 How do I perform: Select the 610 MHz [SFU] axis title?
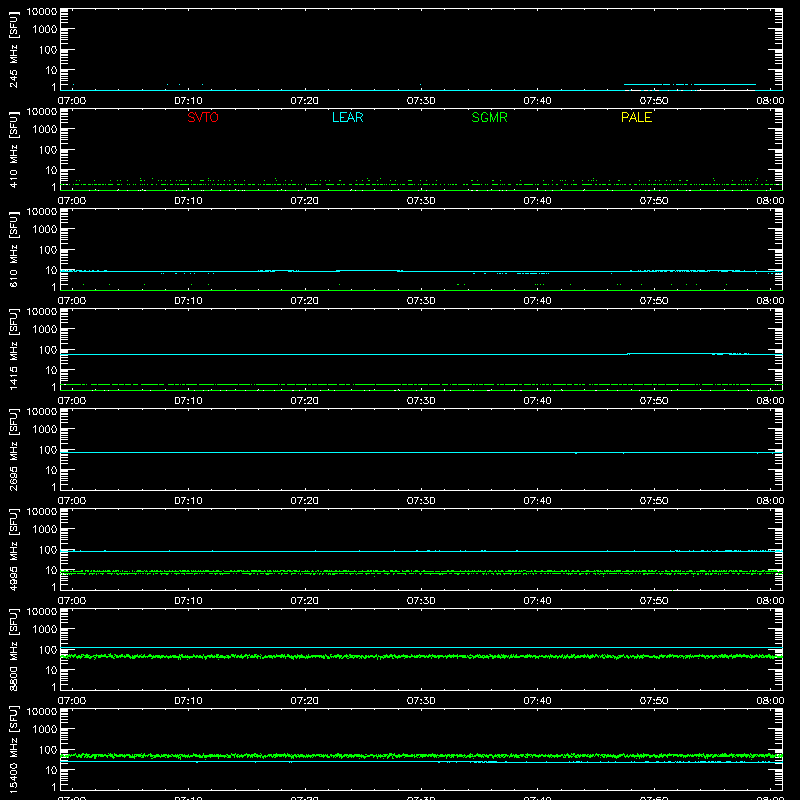[13, 250]
